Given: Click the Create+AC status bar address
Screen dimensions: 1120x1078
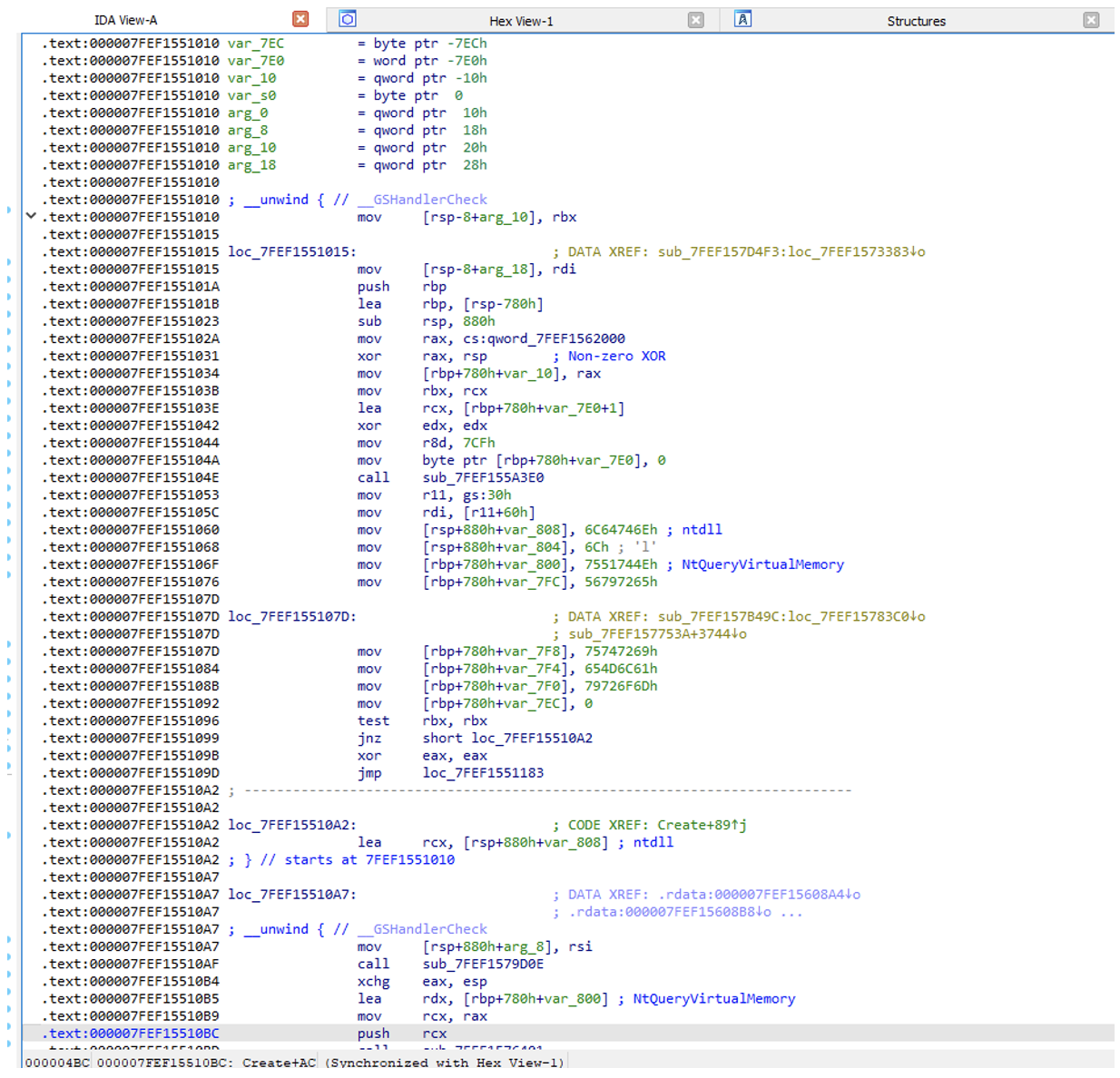Looking at the screenshot, I should click(280, 1062).
